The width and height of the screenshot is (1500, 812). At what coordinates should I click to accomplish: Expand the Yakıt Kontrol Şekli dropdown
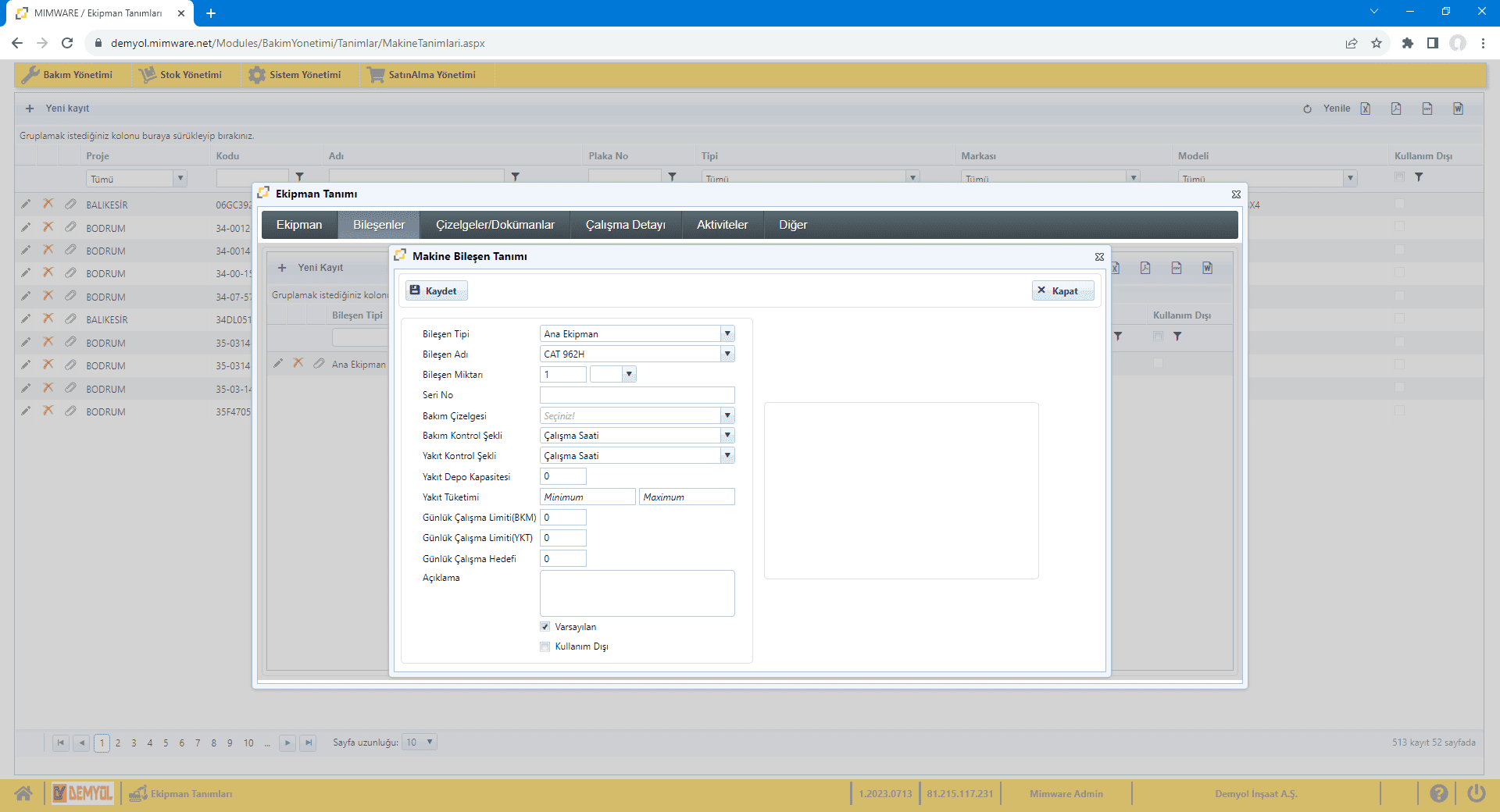[x=727, y=456]
